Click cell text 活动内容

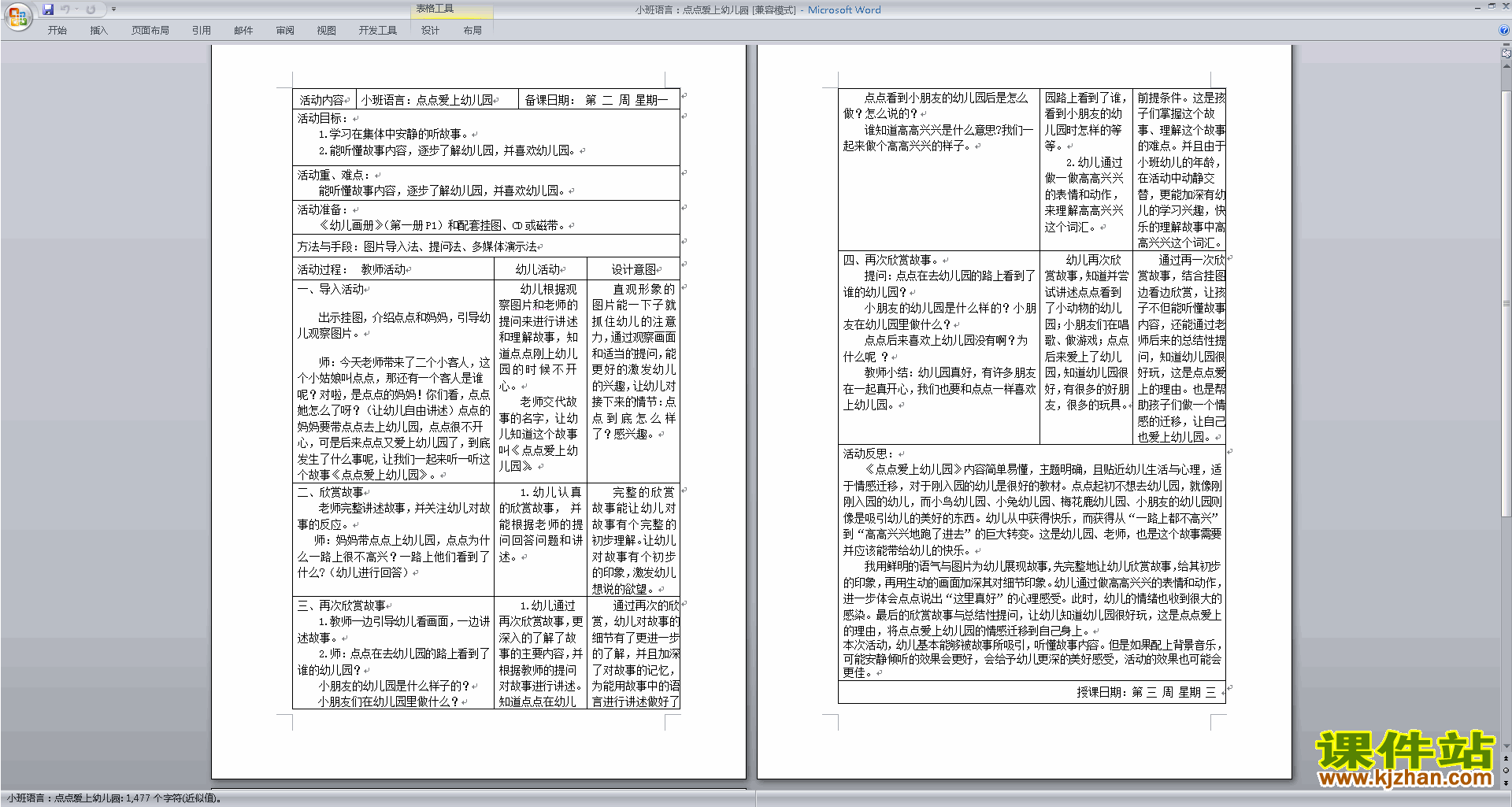[x=321, y=100]
